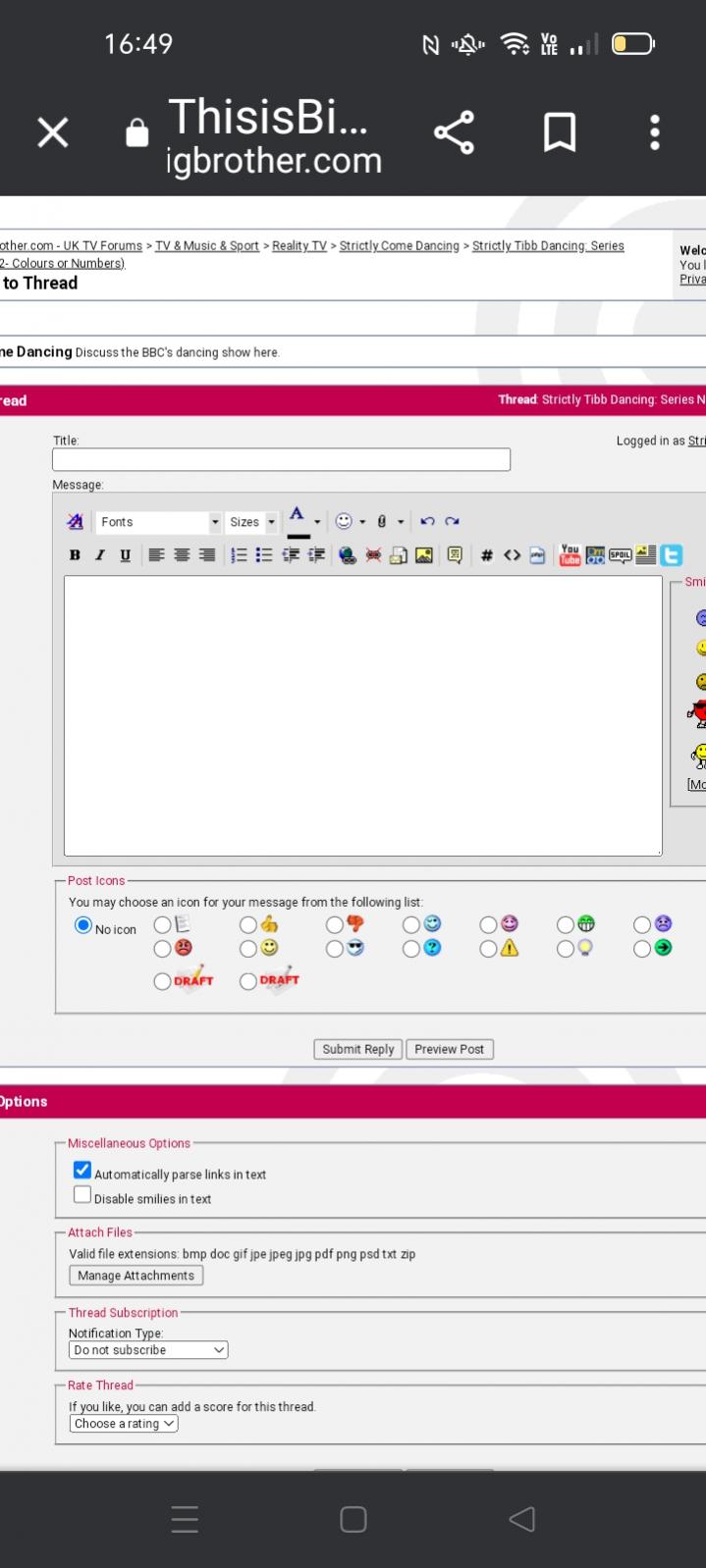This screenshot has width=706, height=1568.
Task: Select the "No icon" radio button
Action: click(x=83, y=925)
